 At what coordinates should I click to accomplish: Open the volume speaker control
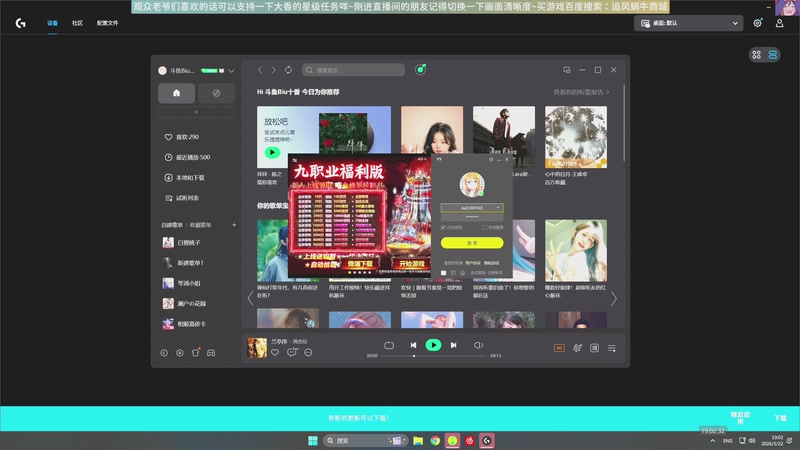478,345
